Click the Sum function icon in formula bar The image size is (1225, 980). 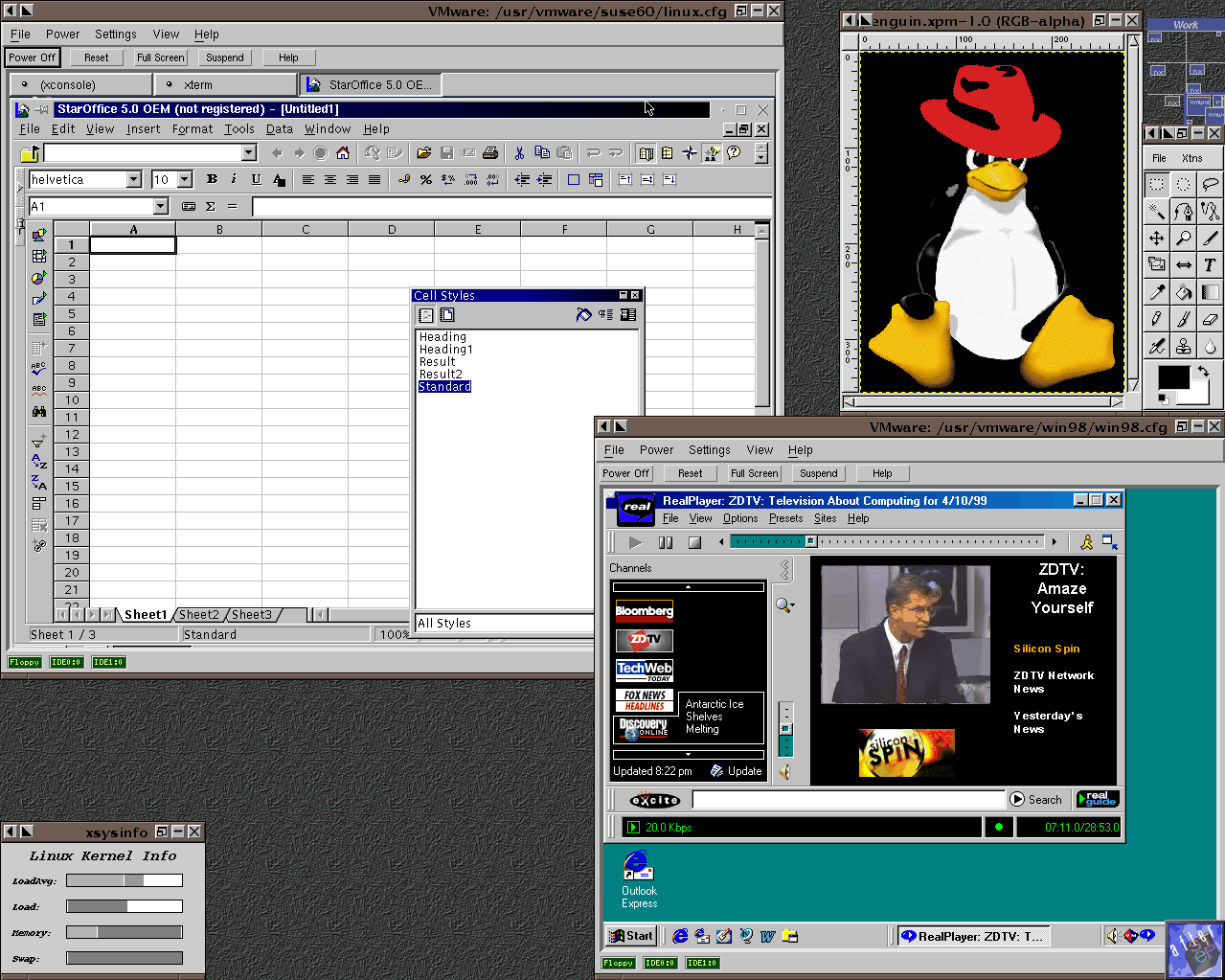tap(211, 206)
